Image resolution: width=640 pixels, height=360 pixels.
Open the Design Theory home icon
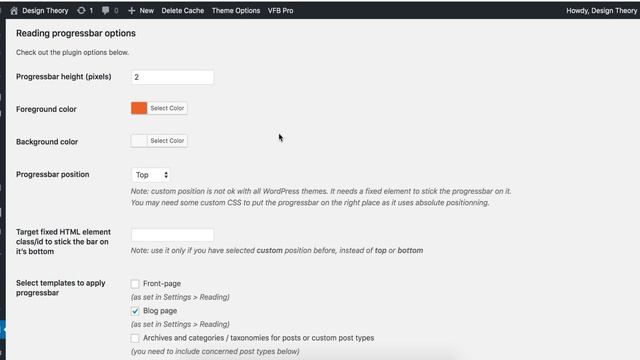[x=14, y=11]
